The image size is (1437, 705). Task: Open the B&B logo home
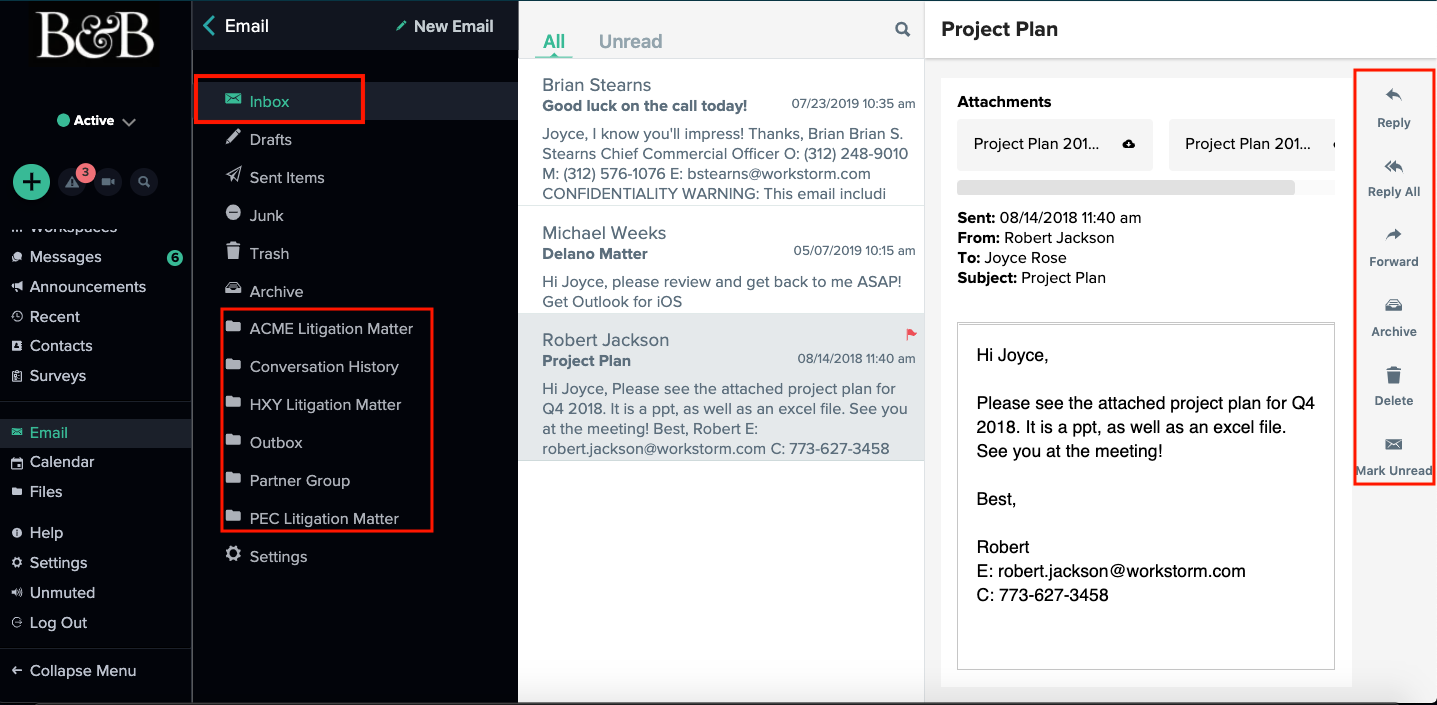96,36
